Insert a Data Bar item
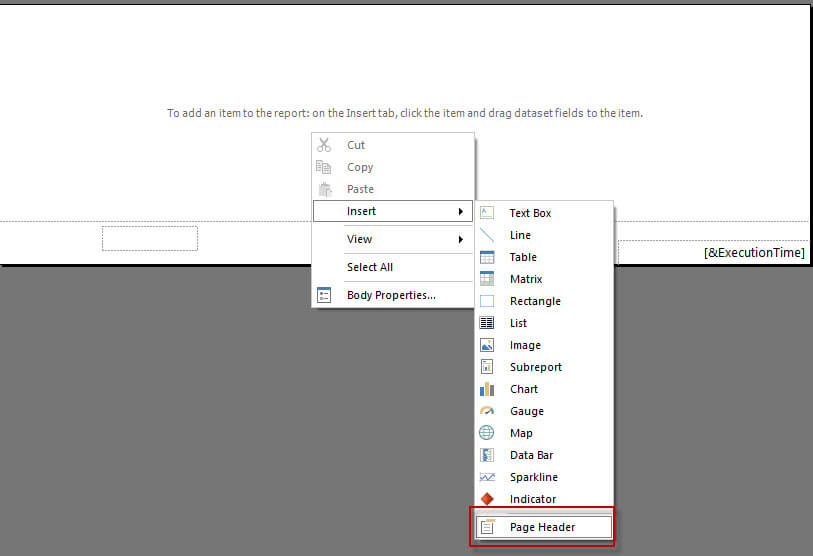The width and height of the screenshot is (813, 556). [544, 455]
